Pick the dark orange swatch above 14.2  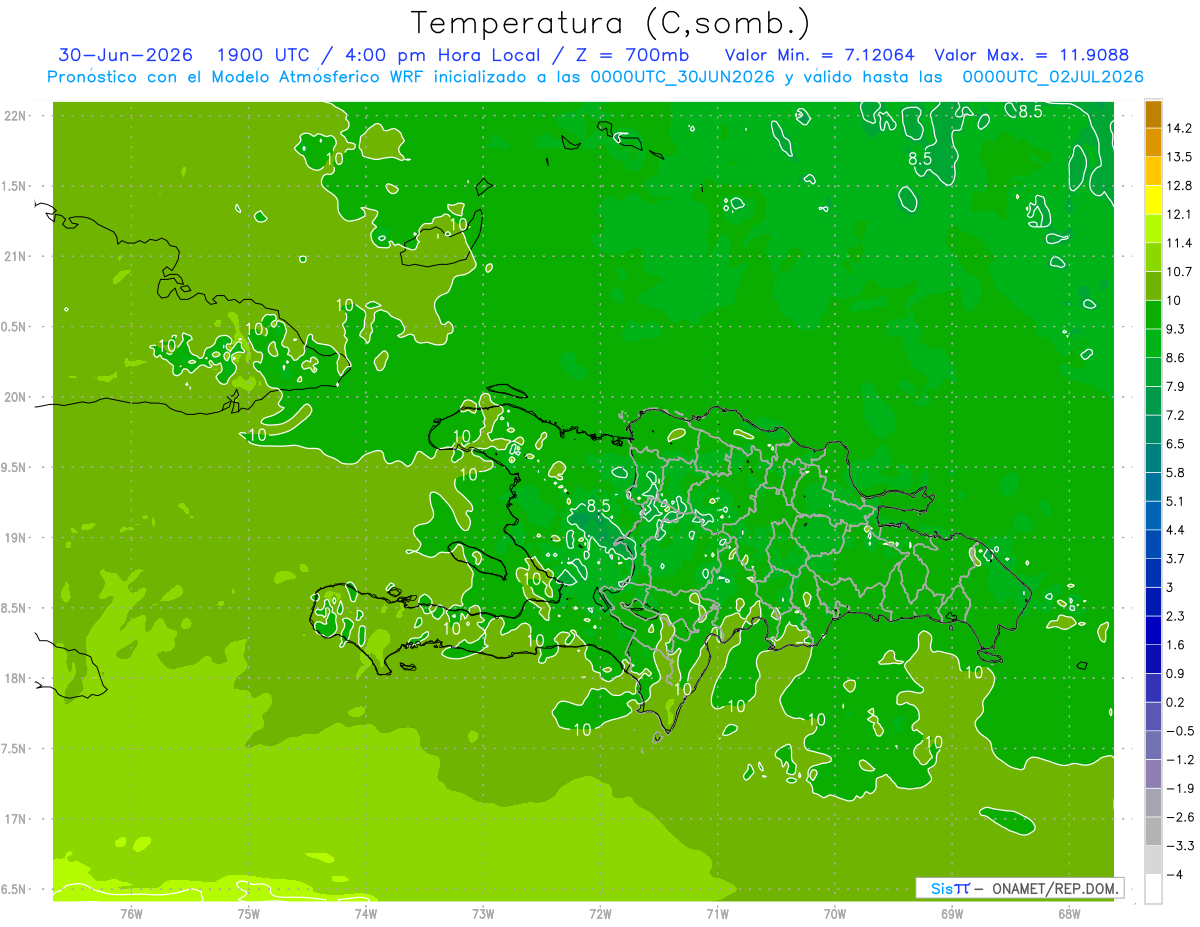tap(1153, 115)
